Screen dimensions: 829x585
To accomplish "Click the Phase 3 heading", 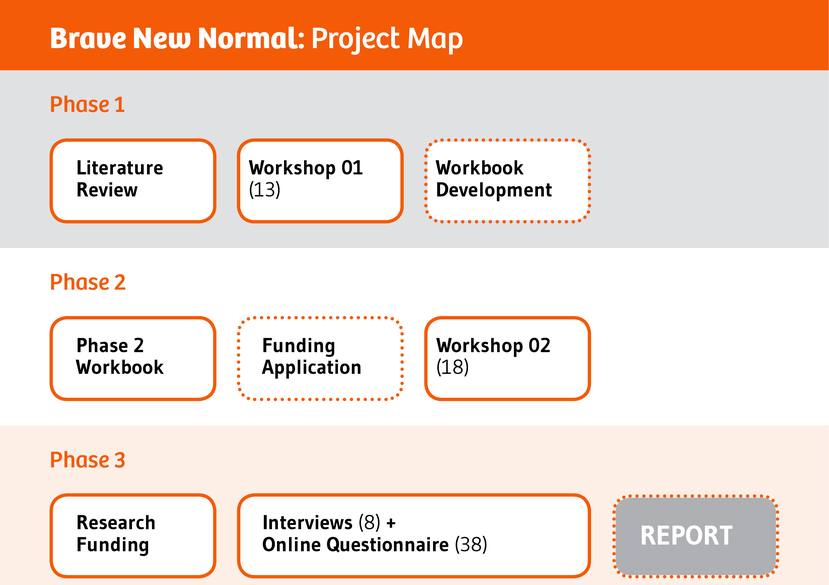I will pyautogui.click(x=87, y=460).
